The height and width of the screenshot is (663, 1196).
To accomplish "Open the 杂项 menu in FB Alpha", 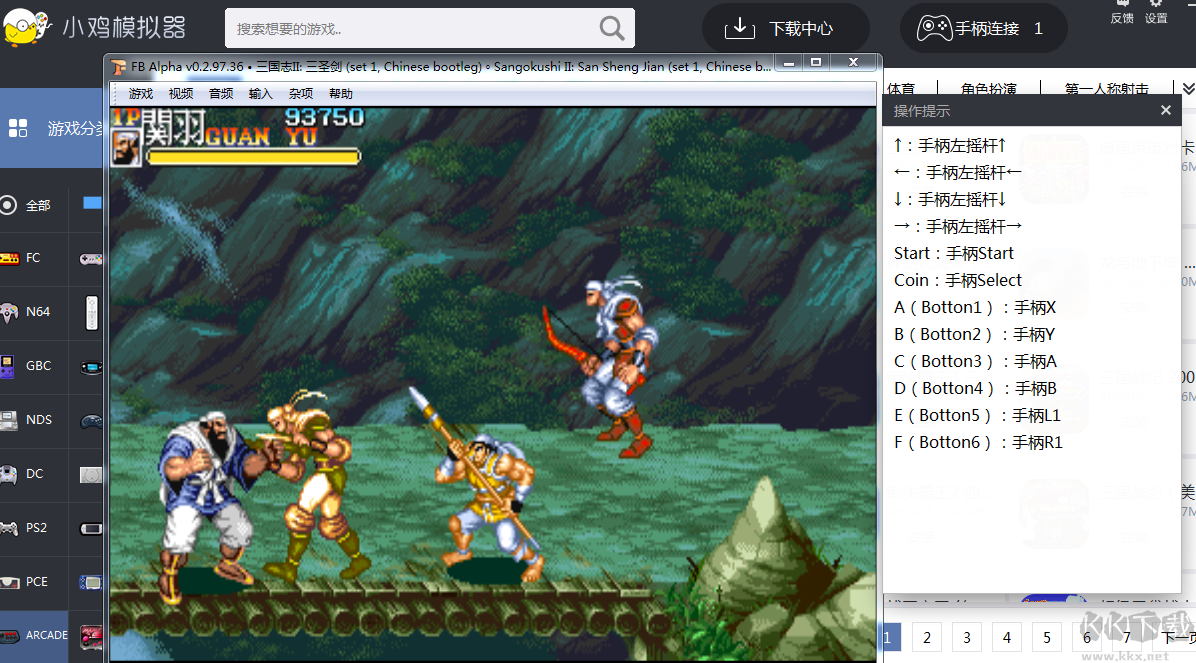I will (x=301, y=94).
